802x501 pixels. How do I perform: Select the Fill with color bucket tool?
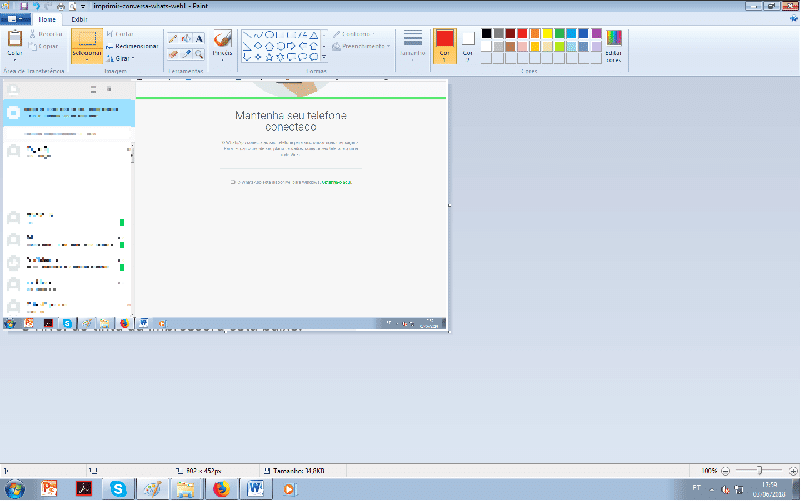[x=186, y=38]
